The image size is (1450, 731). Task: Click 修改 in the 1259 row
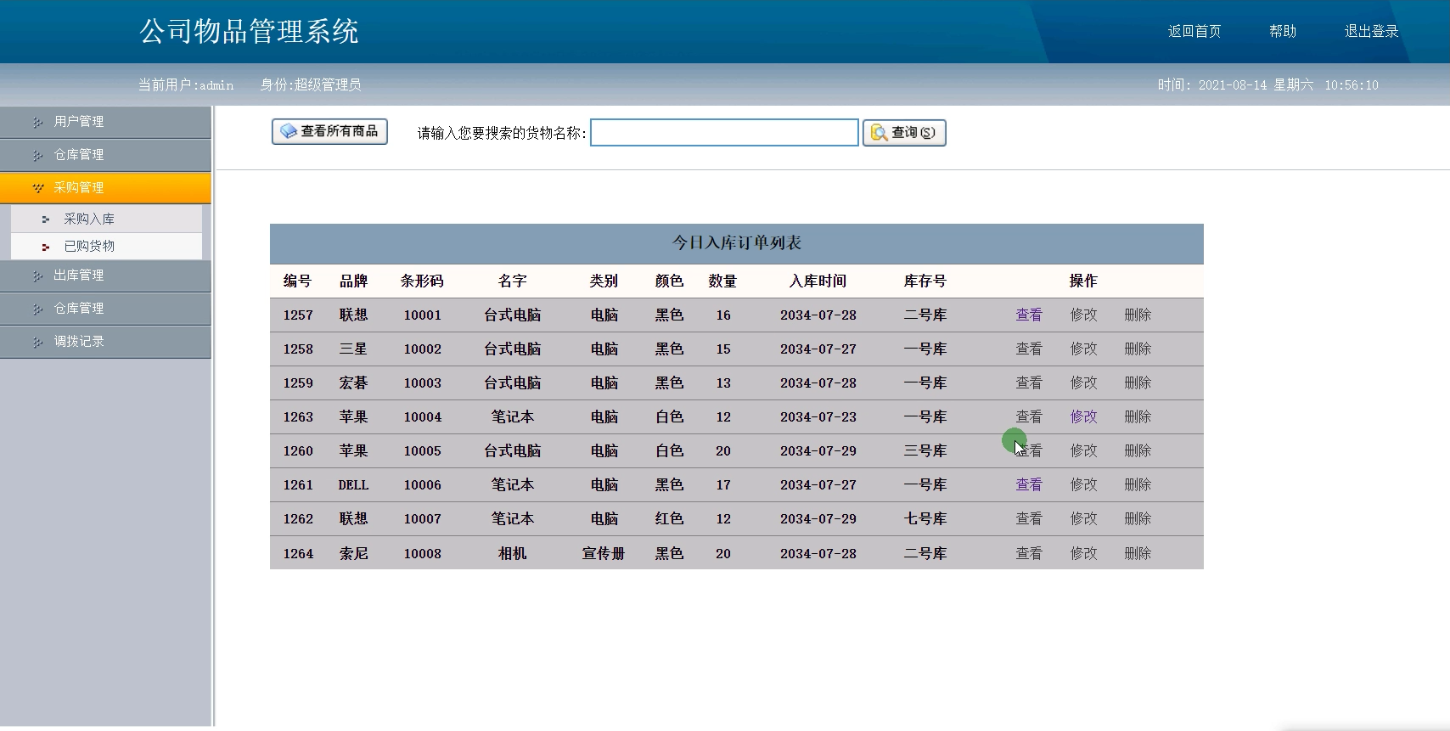pos(1083,383)
